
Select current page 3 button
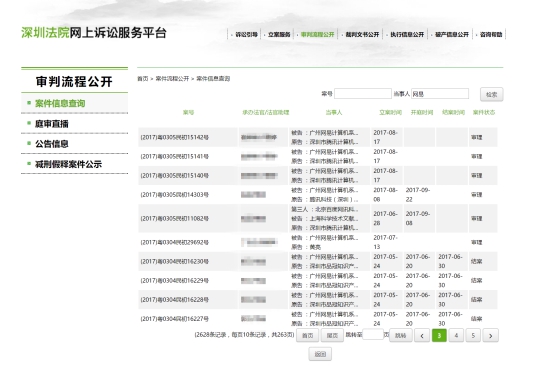coord(439,336)
